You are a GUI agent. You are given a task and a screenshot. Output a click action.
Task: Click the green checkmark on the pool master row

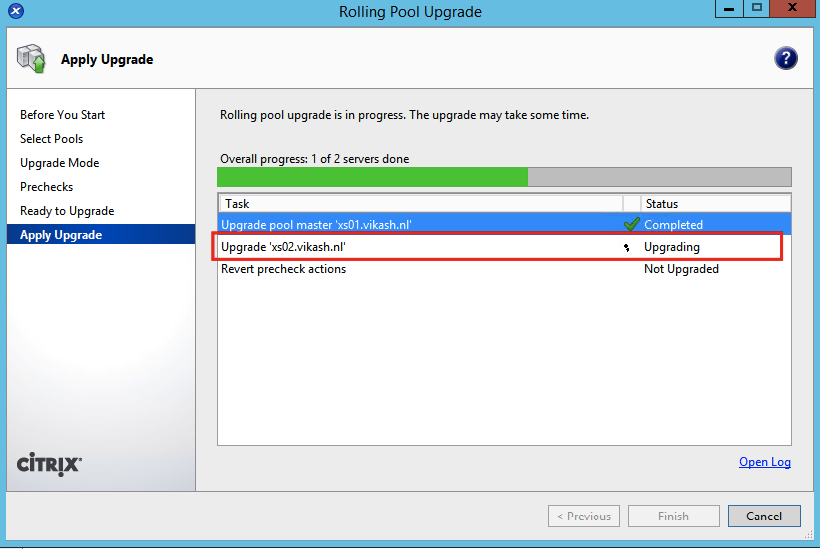click(632, 224)
